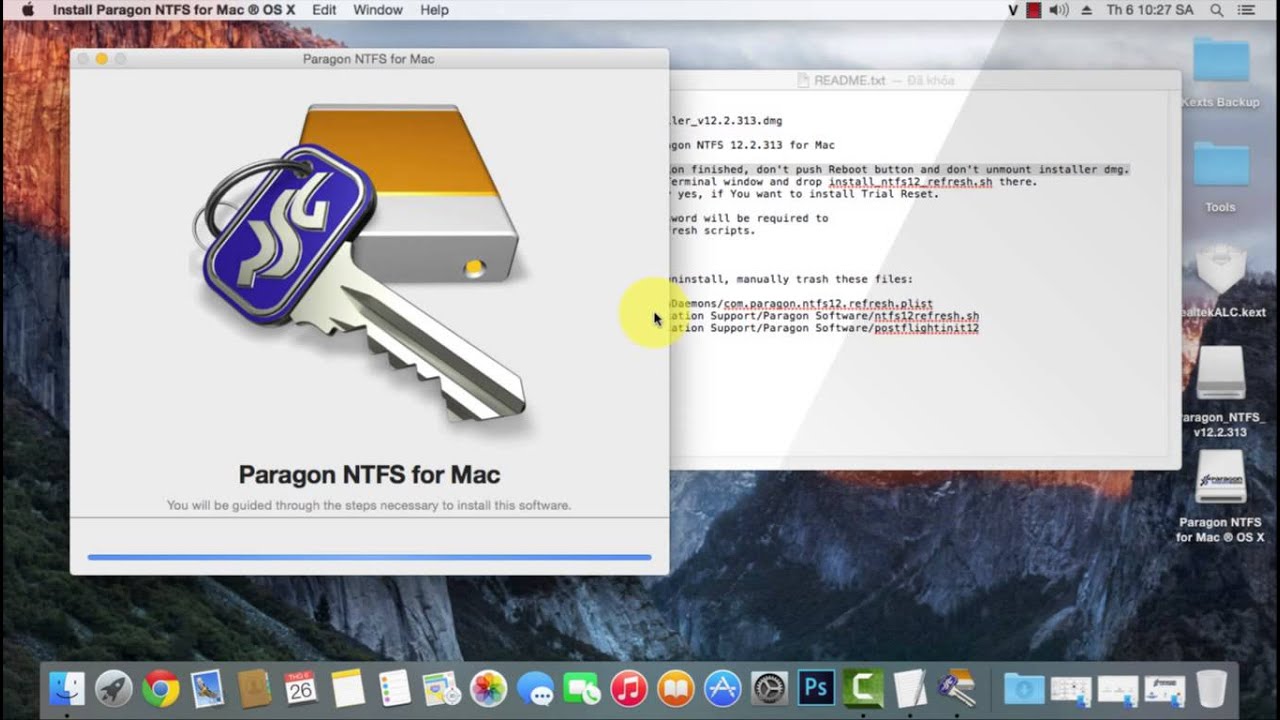Click the eject icon in menu bar

pos(1087,10)
